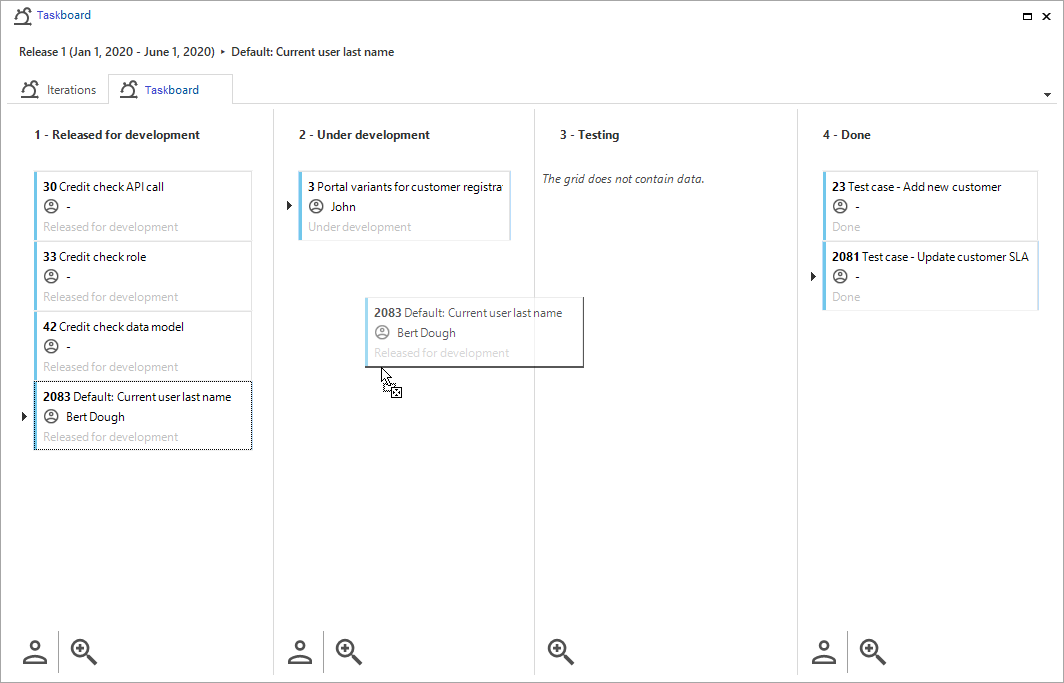
Task: Select the Taskboard tab
Action: pos(170,90)
